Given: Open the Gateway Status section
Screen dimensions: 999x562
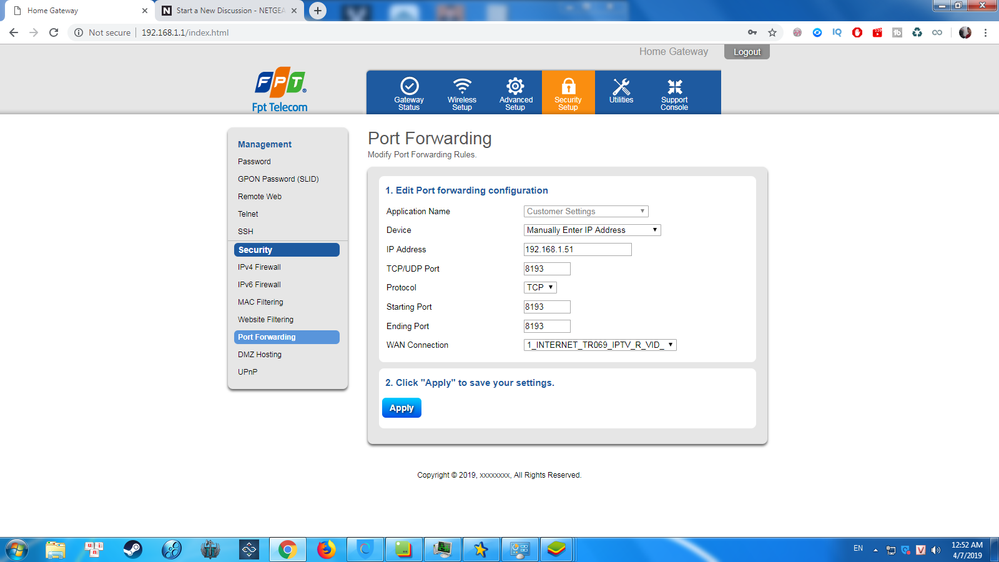Looking at the screenshot, I should point(409,93).
